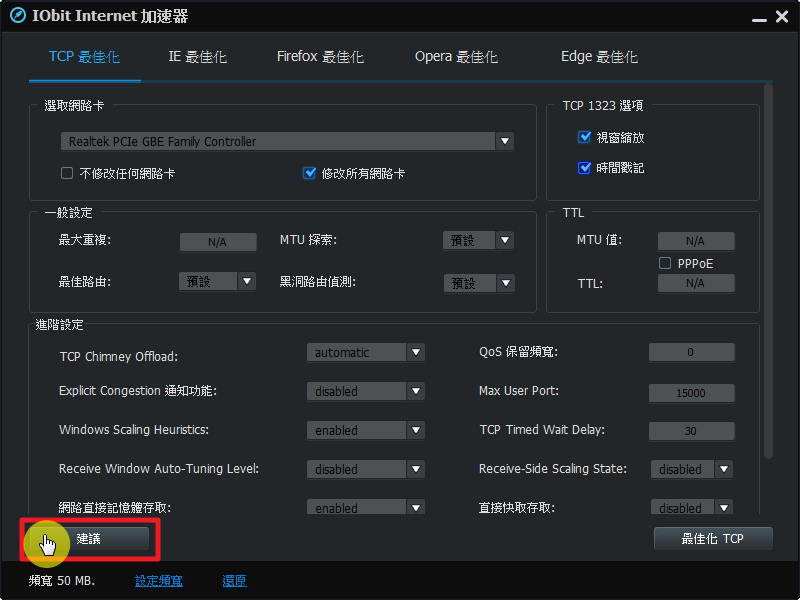Open the 最佳路由 dropdown
Screen dimensions: 800x600
pos(247,282)
